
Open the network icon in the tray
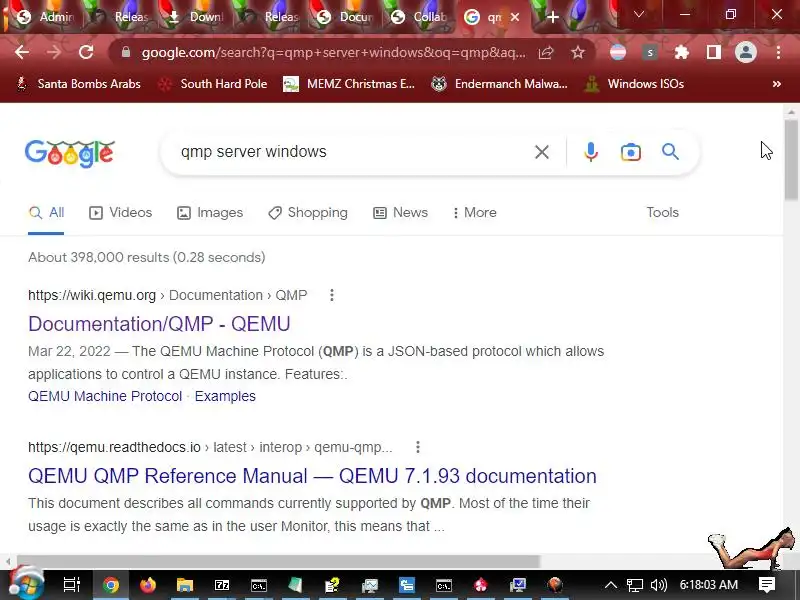click(635, 585)
